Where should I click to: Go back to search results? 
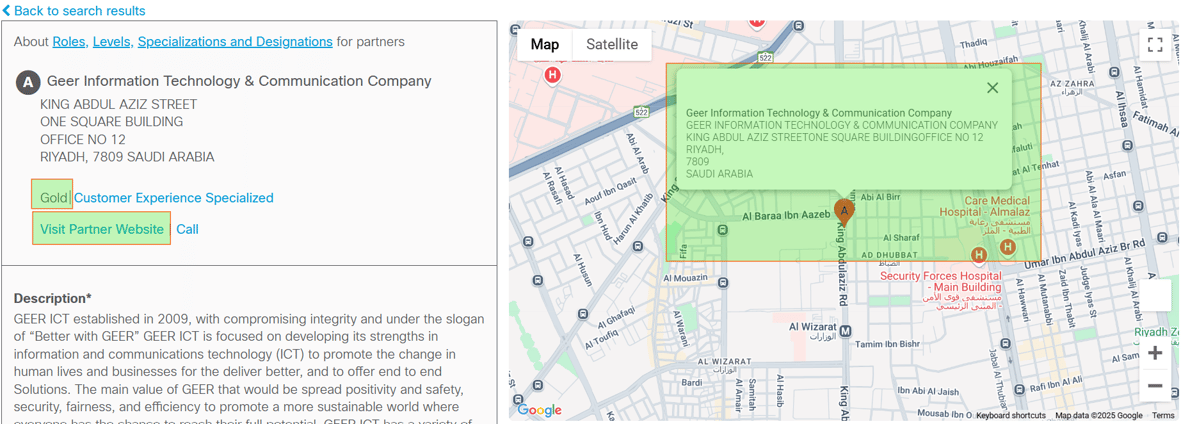(75, 11)
